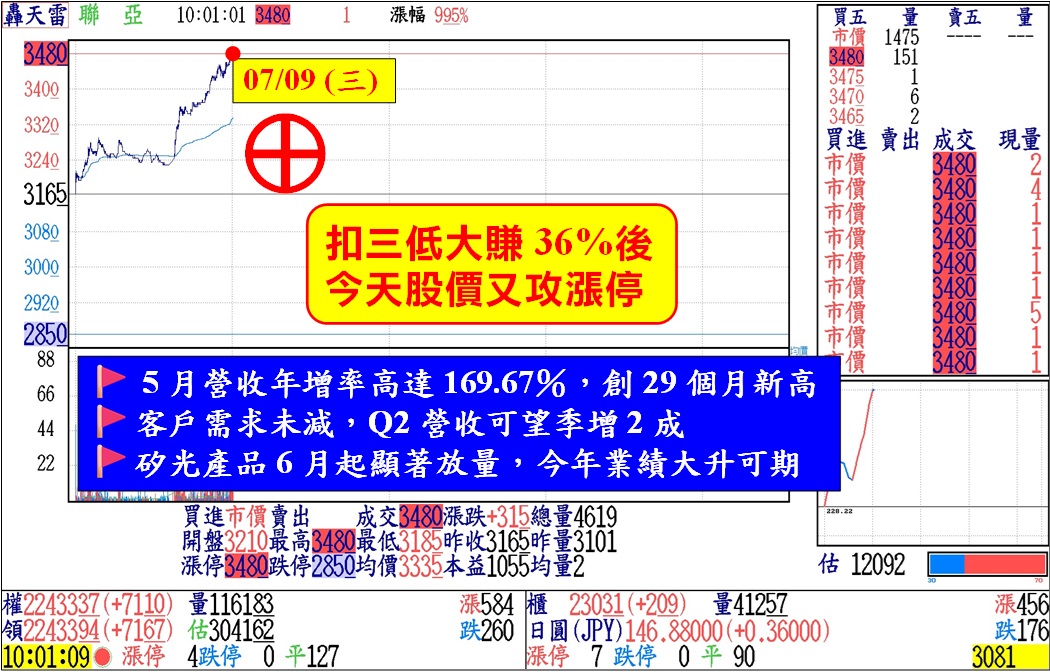Select the 07/09 (三) date label

(x=314, y=81)
